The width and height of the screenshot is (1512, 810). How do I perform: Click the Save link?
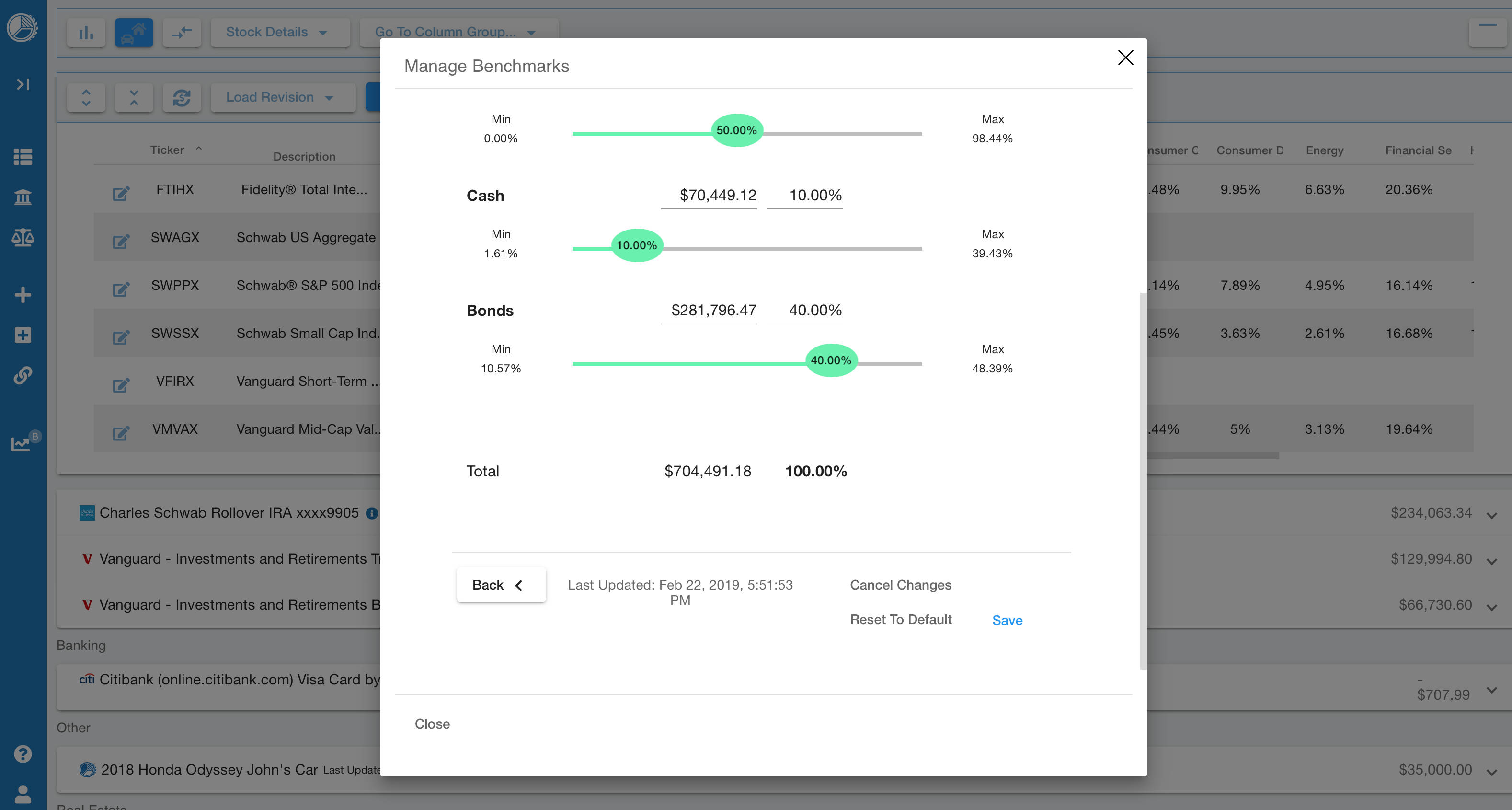(x=1007, y=620)
